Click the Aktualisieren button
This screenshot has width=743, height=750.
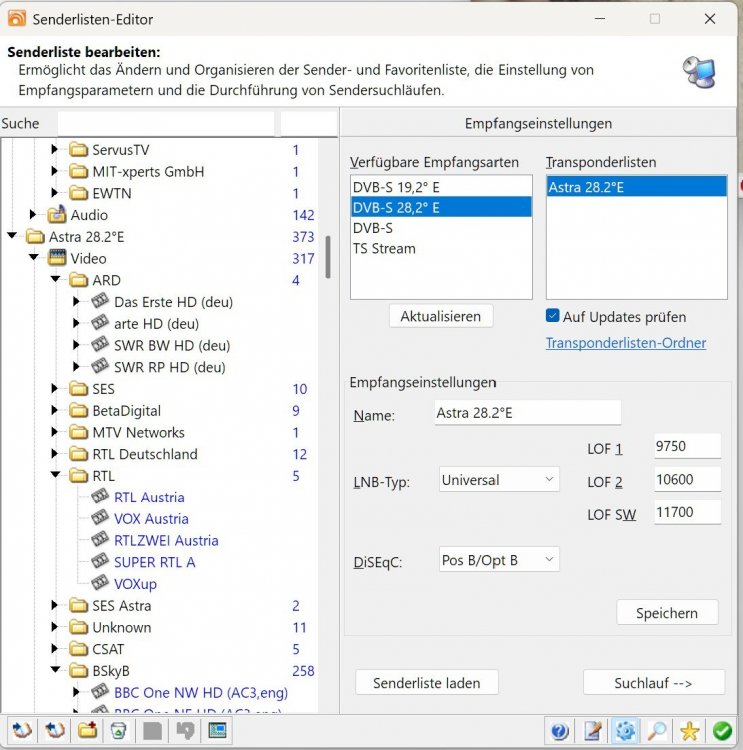tap(441, 316)
